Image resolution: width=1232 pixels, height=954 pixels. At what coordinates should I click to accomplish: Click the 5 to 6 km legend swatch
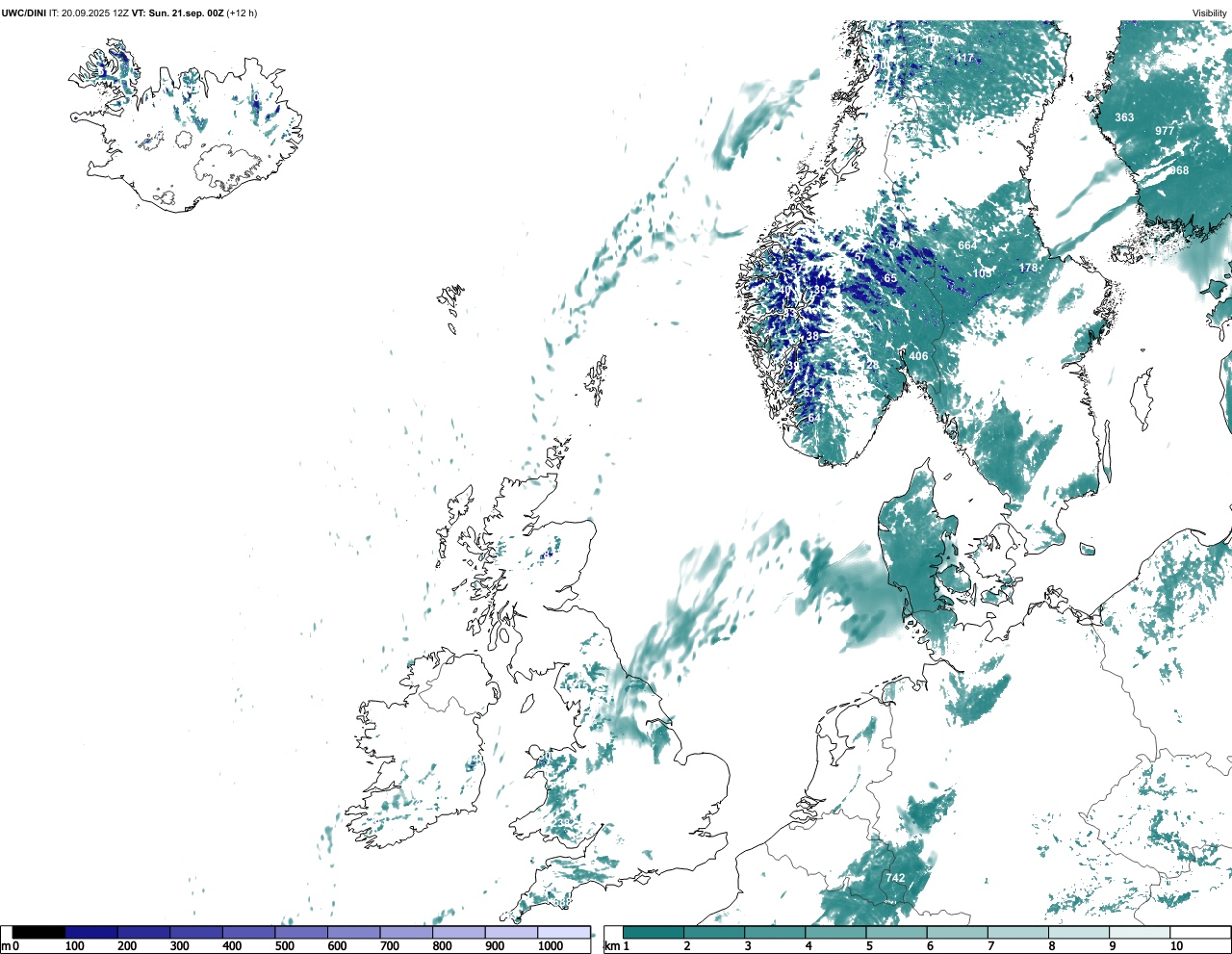pyautogui.click(x=896, y=932)
